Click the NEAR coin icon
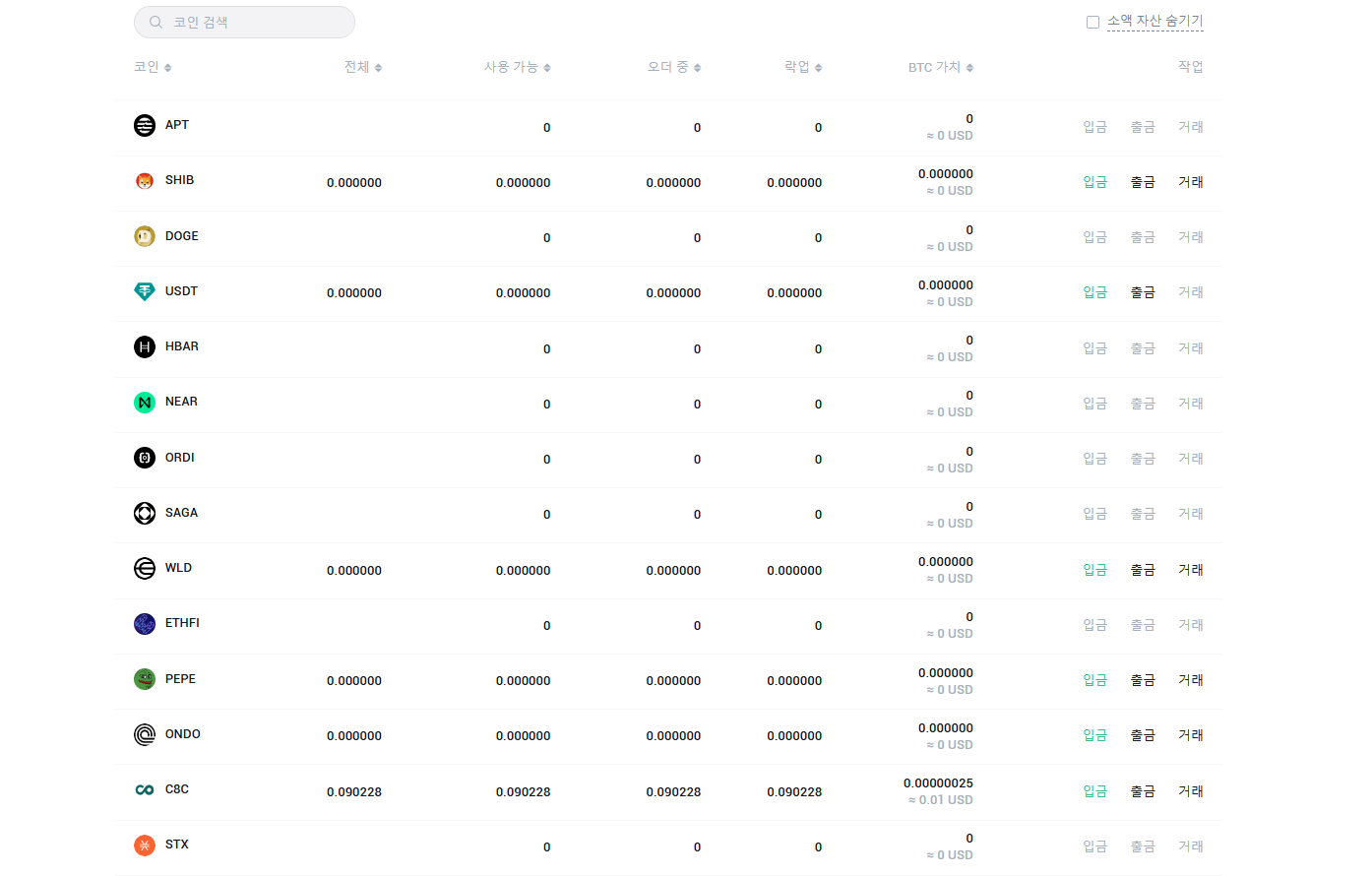 pos(145,403)
